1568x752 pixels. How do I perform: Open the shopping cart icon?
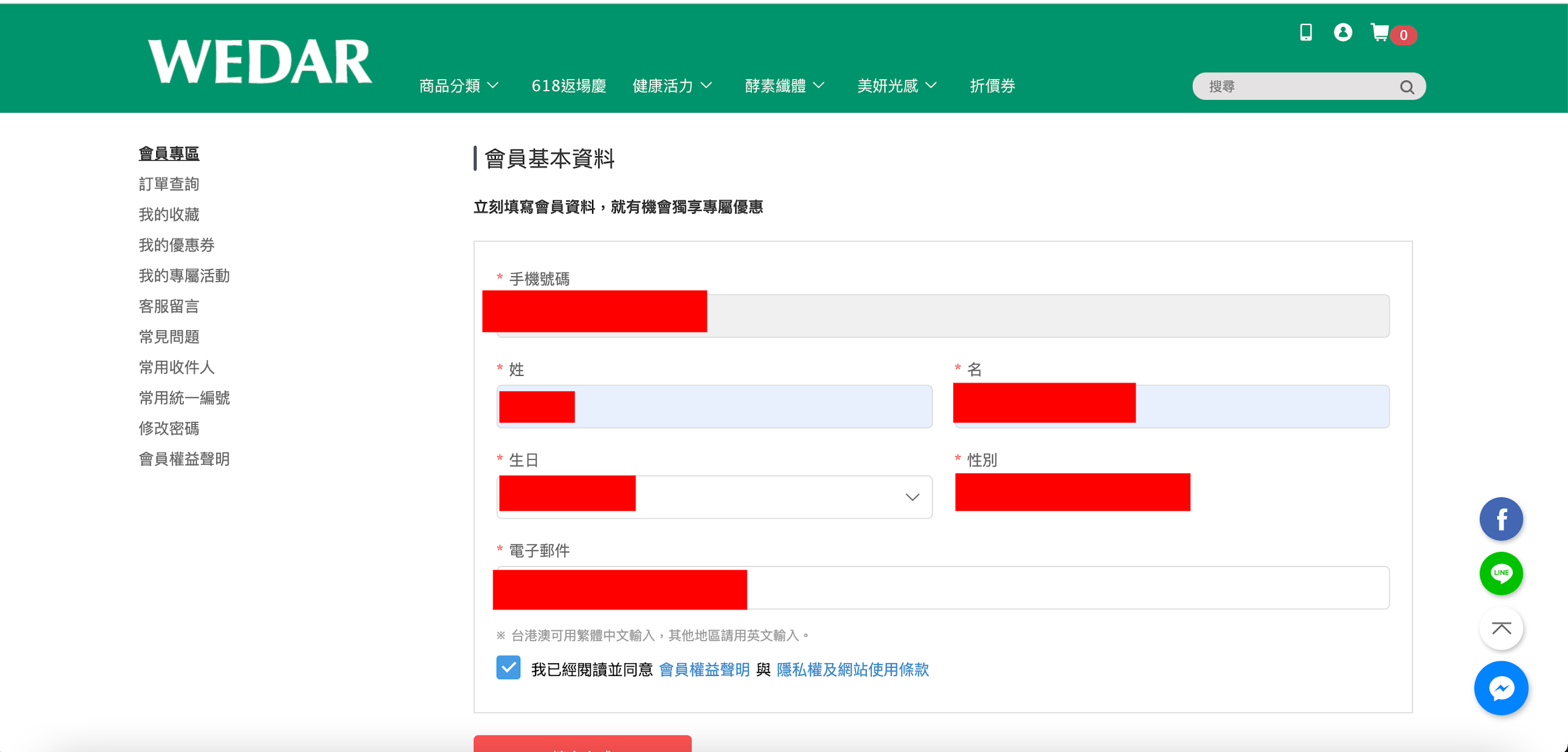pos(1380,33)
